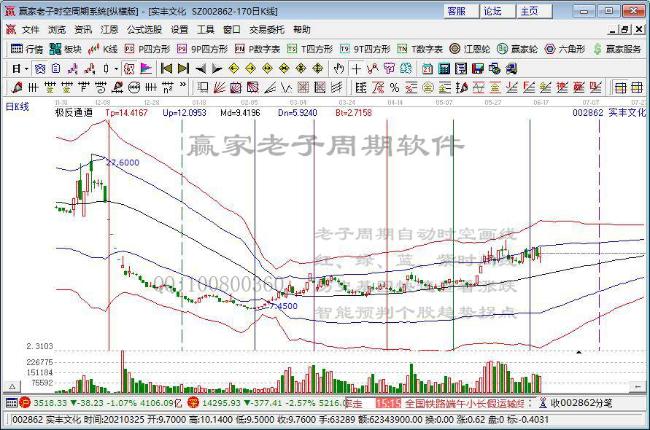Click the 收002862分笔 status entry
The width and height of the screenshot is (650, 430).
580,403
